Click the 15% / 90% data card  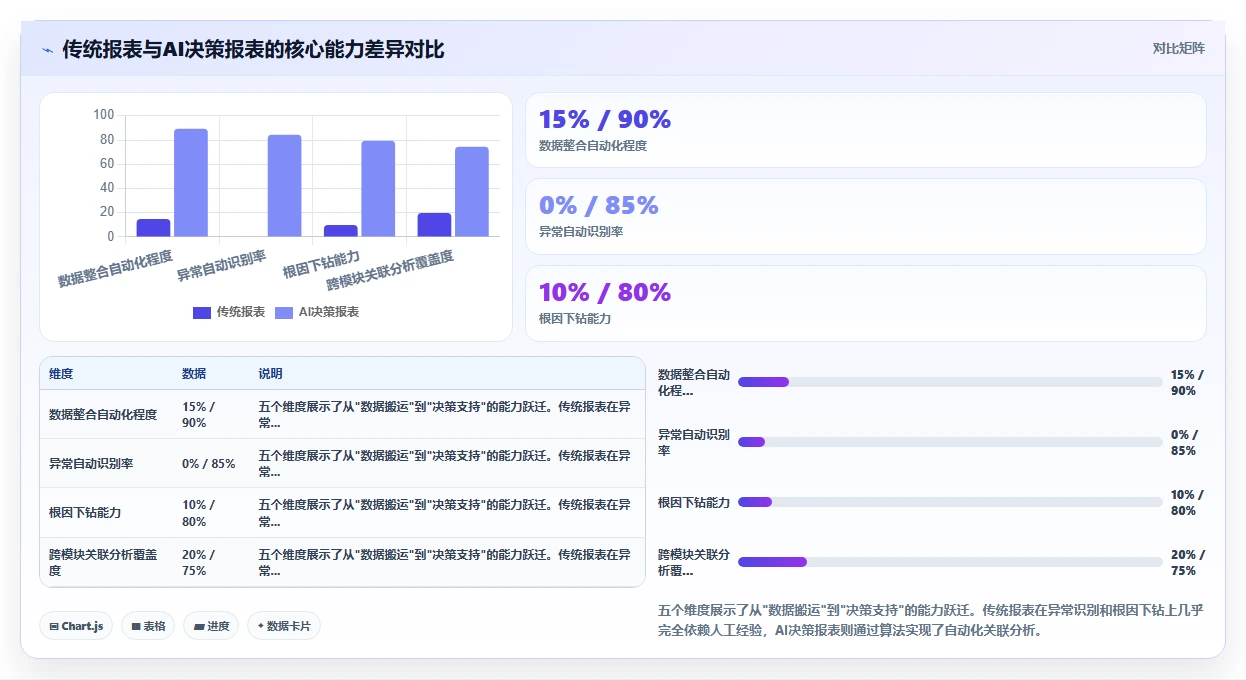tap(866, 130)
